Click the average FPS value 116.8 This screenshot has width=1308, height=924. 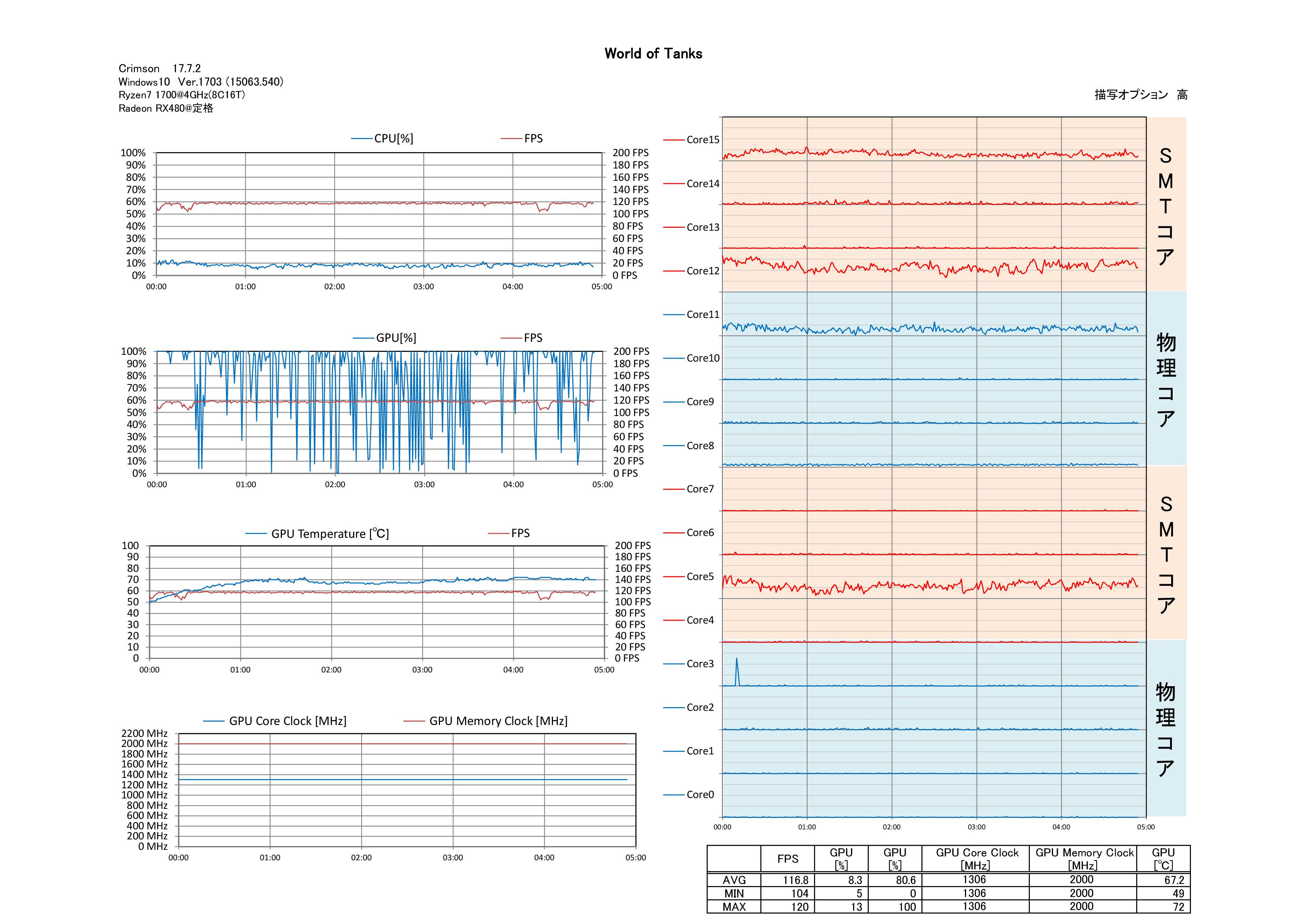pos(795,880)
